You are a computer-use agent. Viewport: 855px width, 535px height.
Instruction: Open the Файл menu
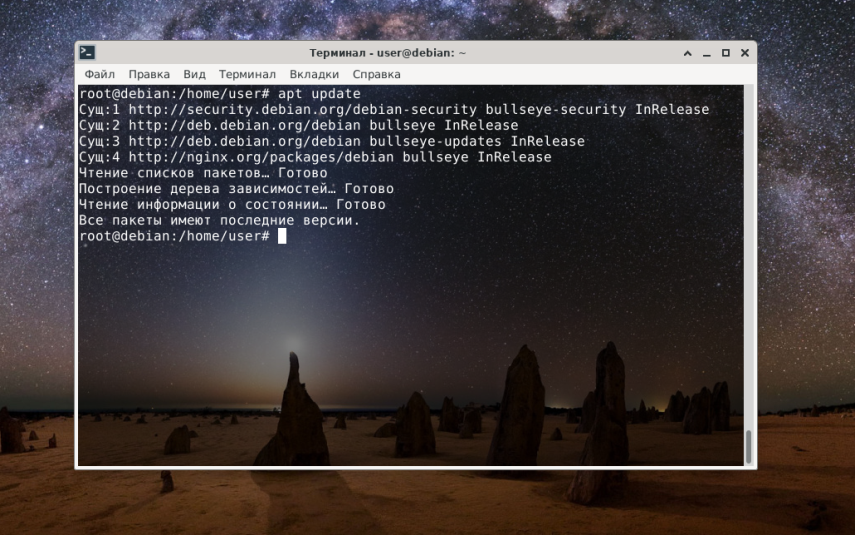pyautogui.click(x=99, y=74)
